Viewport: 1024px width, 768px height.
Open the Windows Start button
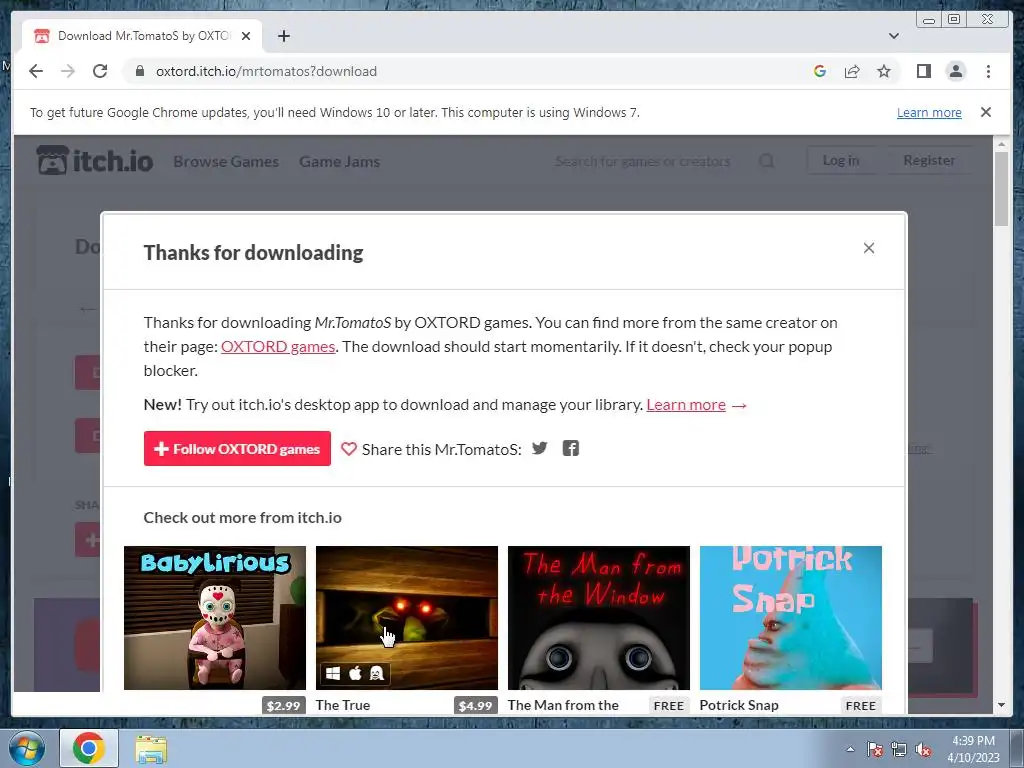coord(27,748)
